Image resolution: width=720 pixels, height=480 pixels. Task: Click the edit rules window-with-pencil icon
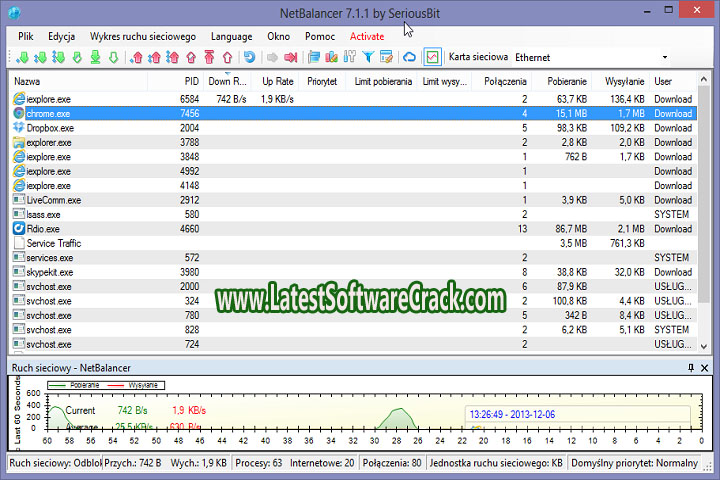(x=387, y=57)
